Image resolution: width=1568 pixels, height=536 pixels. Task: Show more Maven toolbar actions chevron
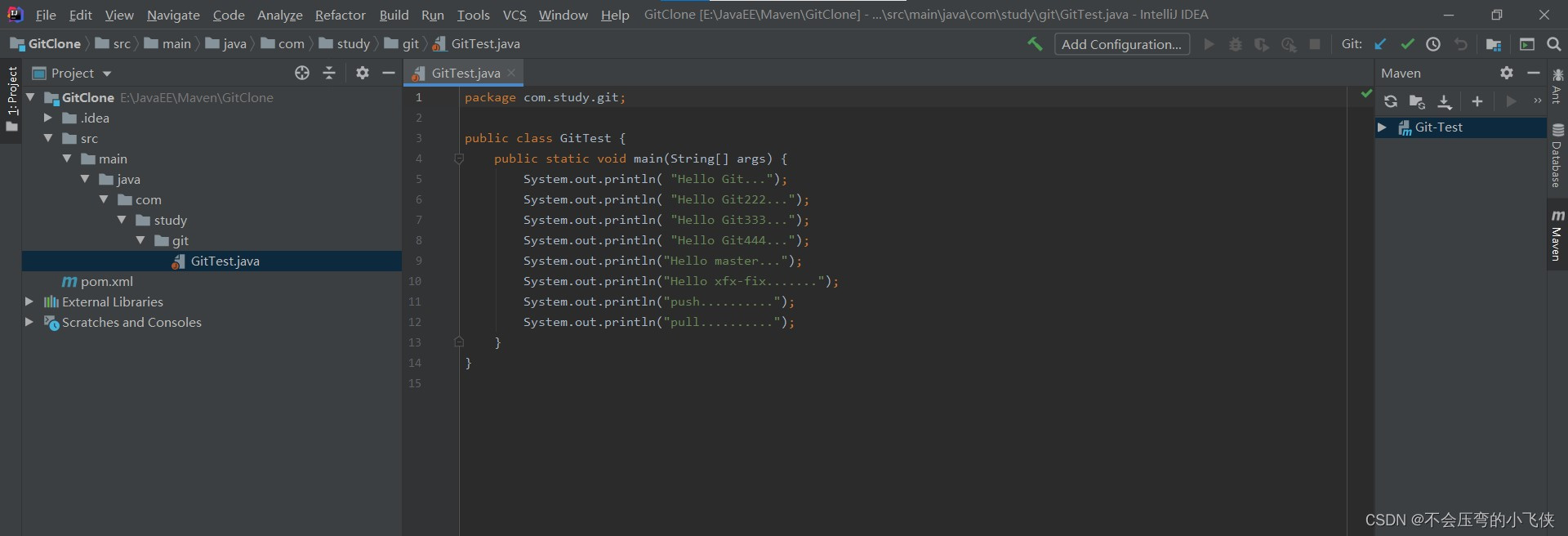click(x=1537, y=101)
